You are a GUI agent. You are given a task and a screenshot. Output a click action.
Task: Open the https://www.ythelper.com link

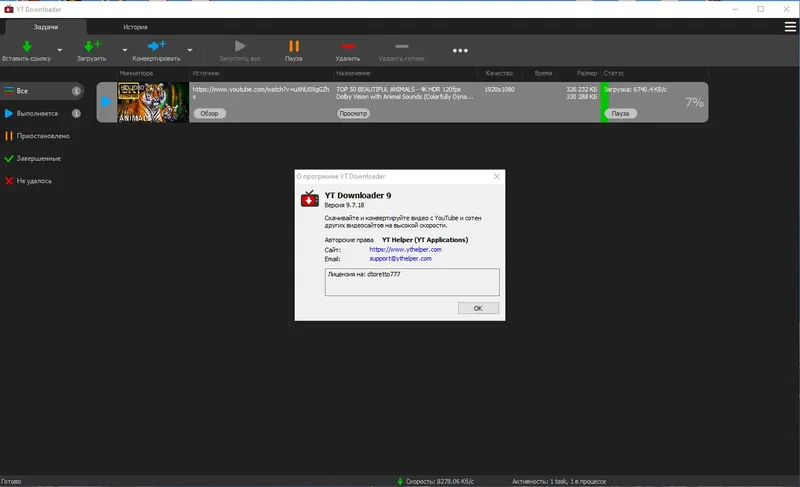click(406, 249)
